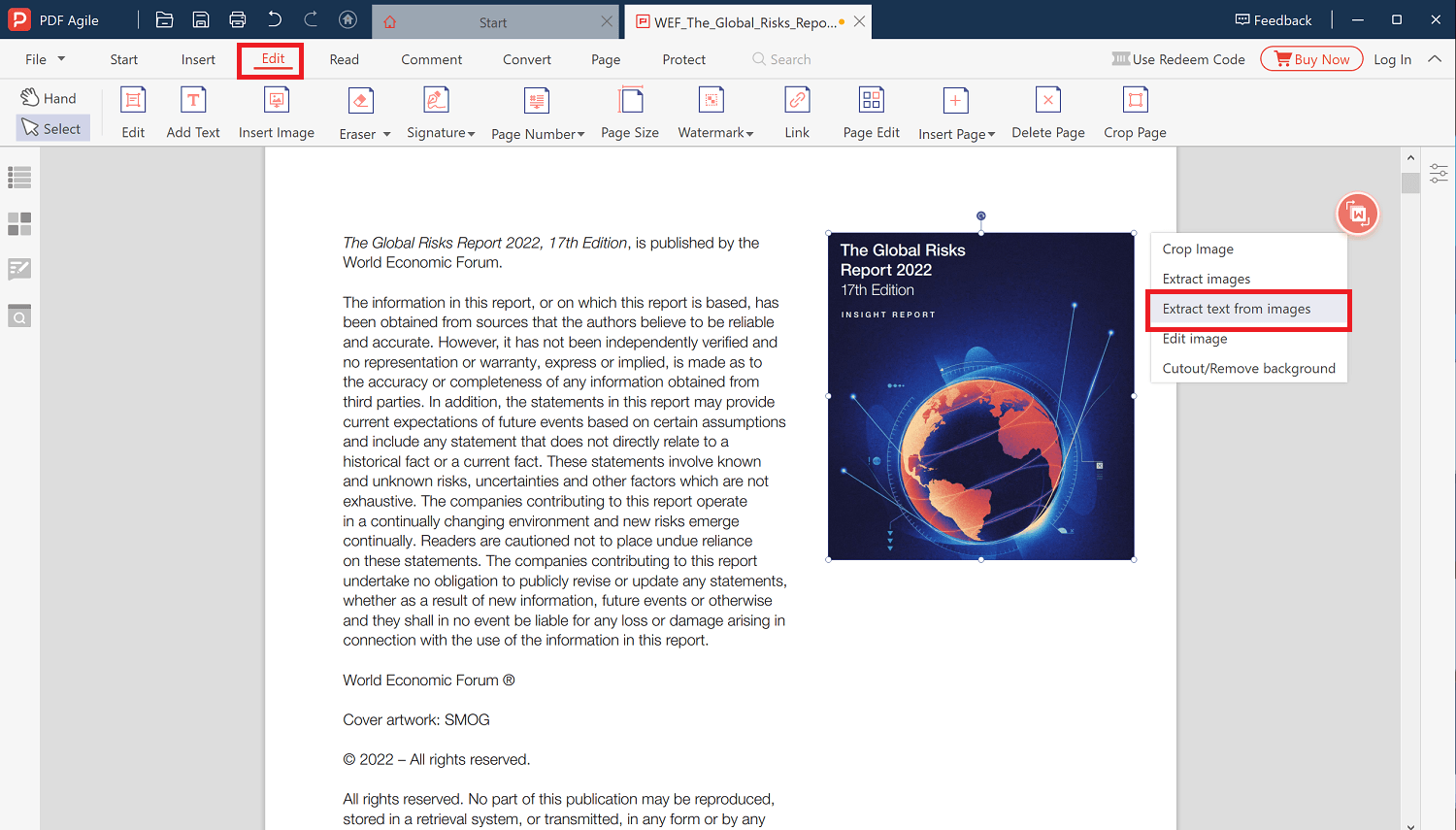This screenshot has width=1456, height=830.
Task: Click the Watermark icon
Action: coord(711,100)
